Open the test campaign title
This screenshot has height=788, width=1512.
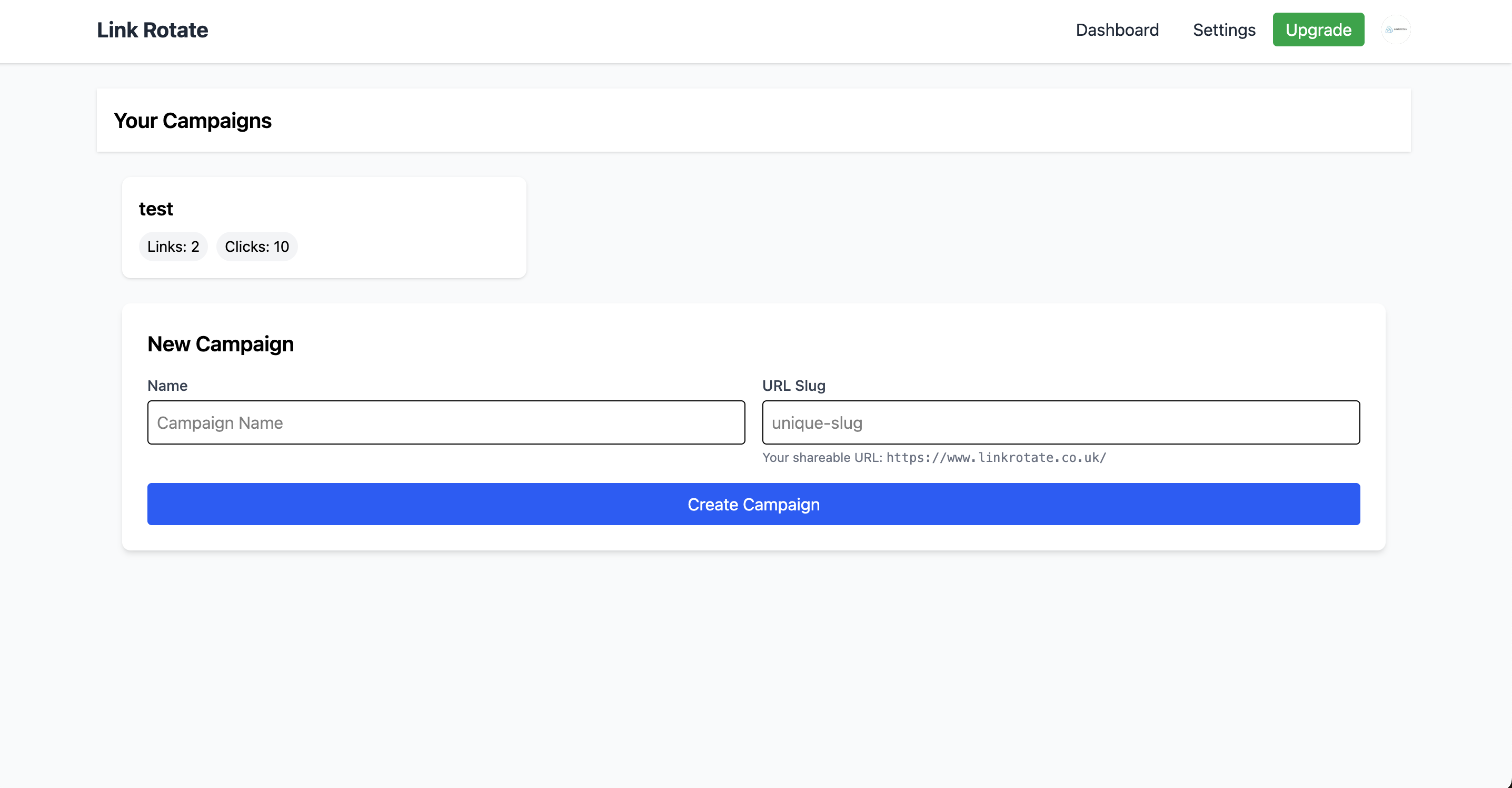click(155, 209)
